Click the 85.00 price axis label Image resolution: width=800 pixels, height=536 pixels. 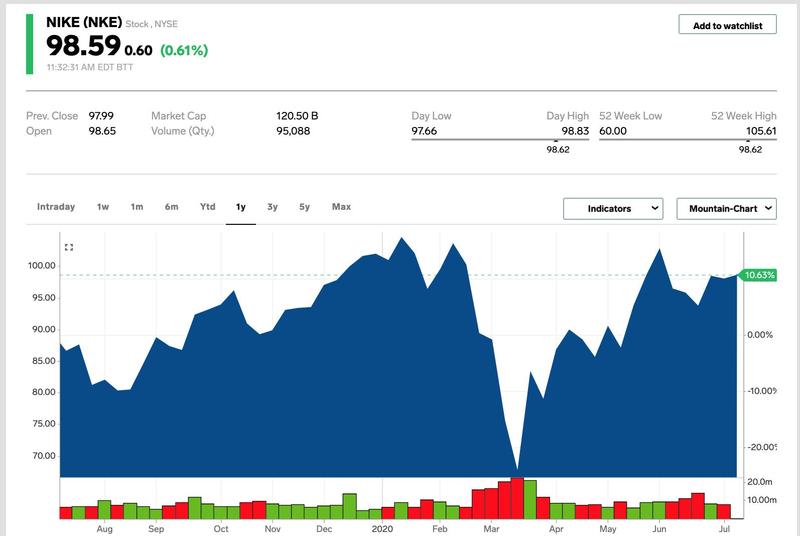[x=44, y=361]
